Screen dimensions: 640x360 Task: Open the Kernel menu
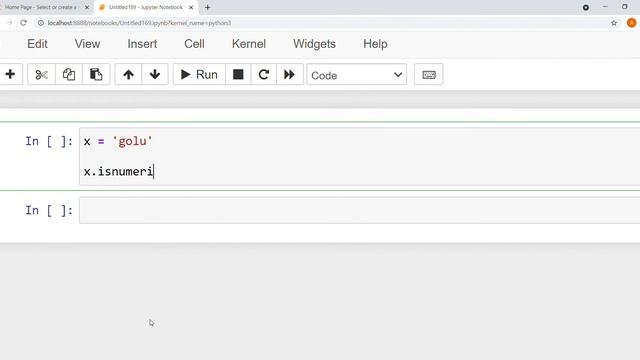coord(249,44)
